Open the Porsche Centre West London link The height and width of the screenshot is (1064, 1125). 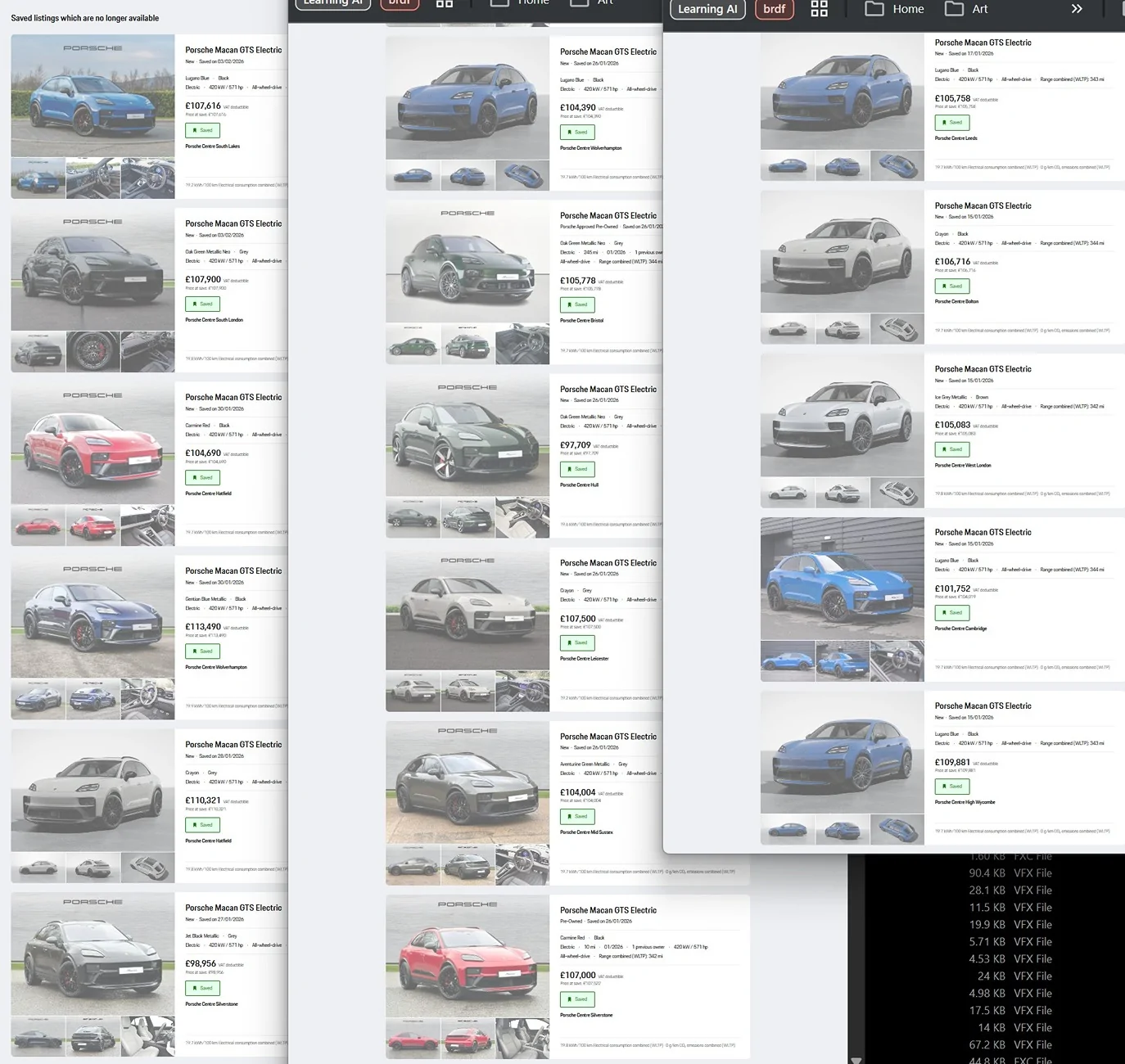[x=963, y=466]
